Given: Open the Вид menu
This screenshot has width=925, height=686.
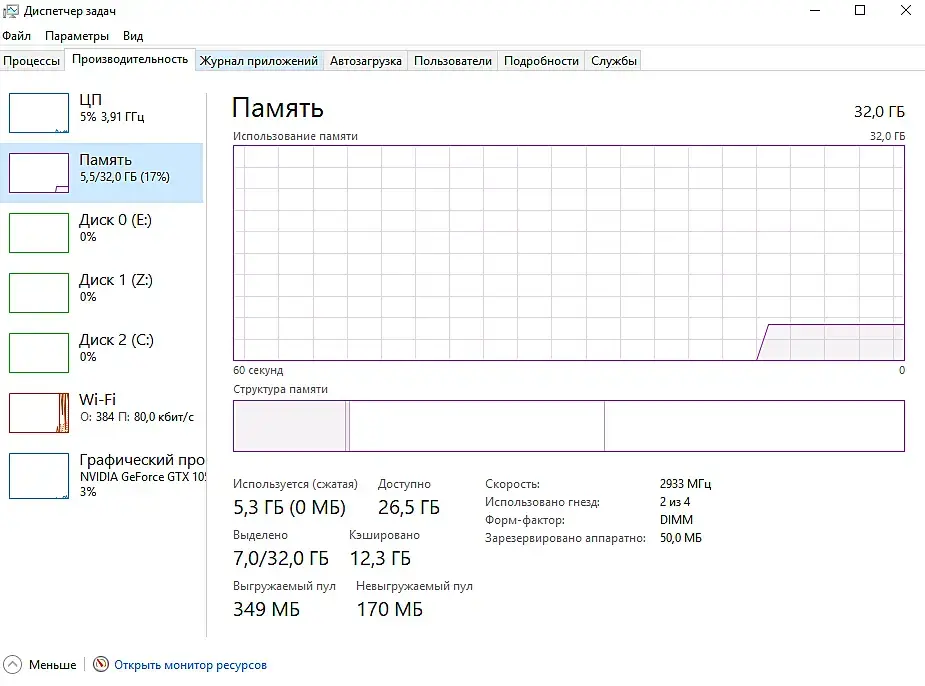Looking at the screenshot, I should pyautogui.click(x=133, y=36).
